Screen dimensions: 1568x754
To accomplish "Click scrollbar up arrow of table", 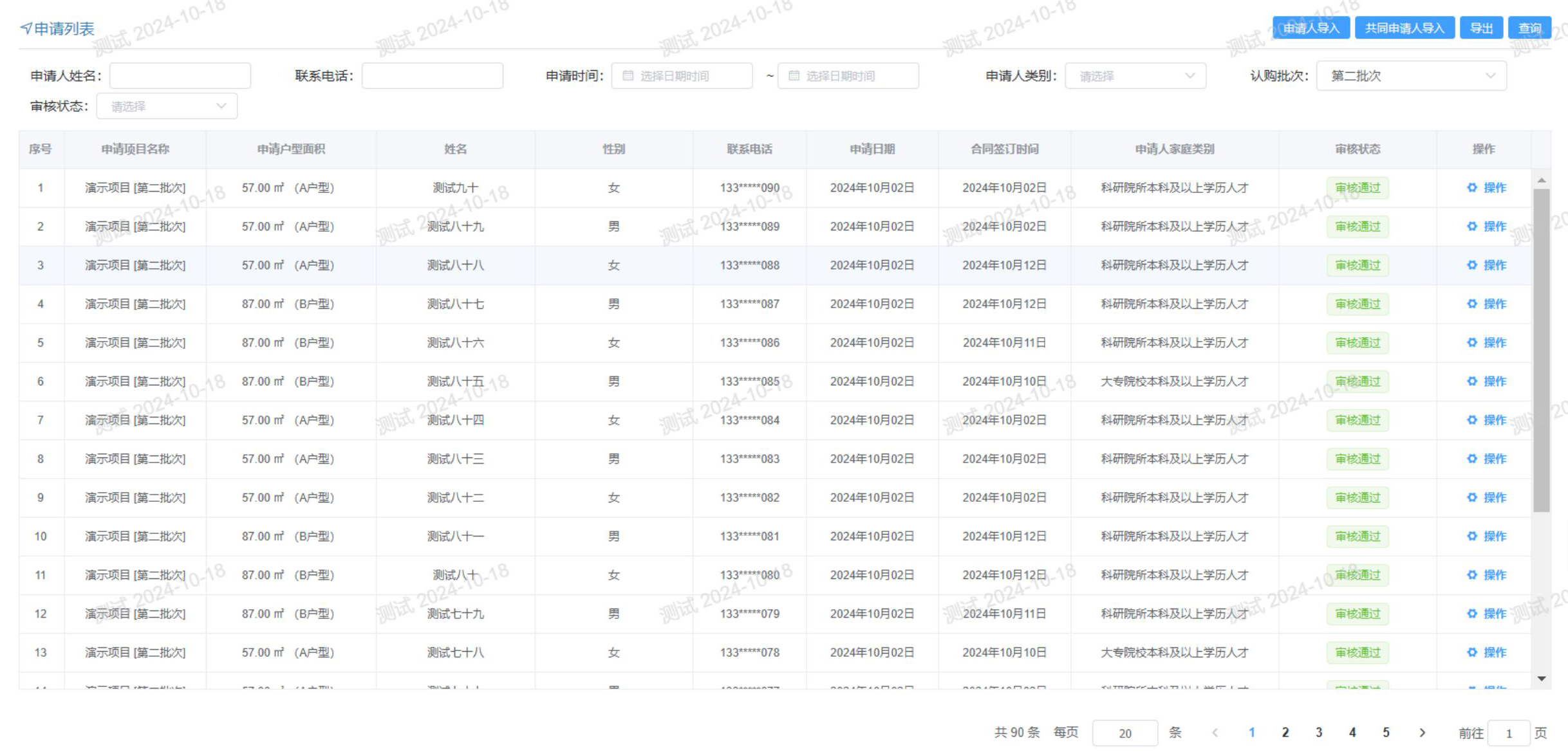I will tap(1541, 181).
